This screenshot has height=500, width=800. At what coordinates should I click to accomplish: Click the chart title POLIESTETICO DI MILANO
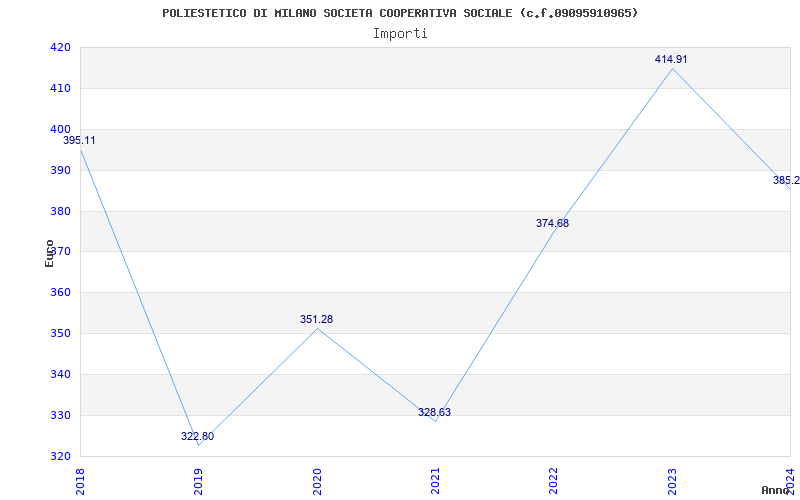click(x=400, y=13)
